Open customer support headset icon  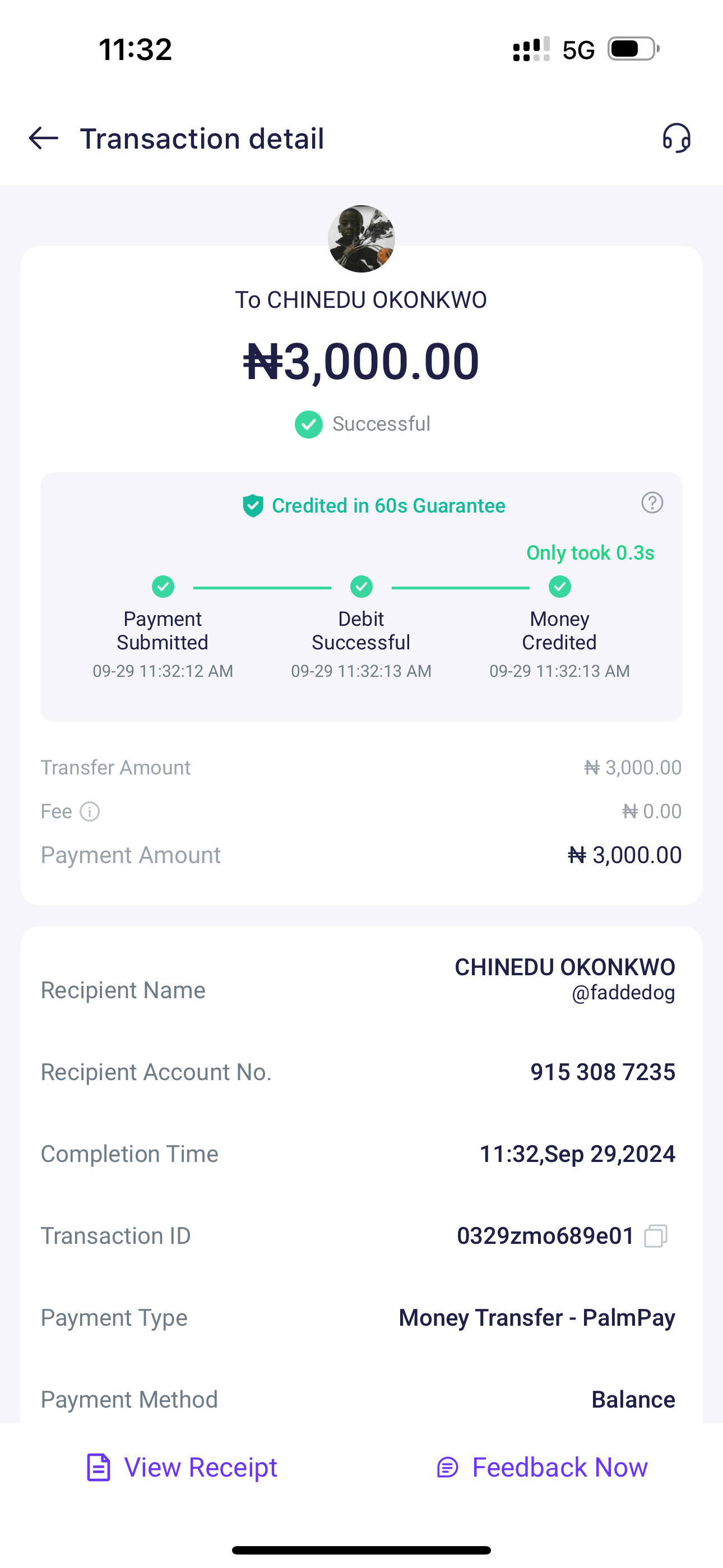676,138
